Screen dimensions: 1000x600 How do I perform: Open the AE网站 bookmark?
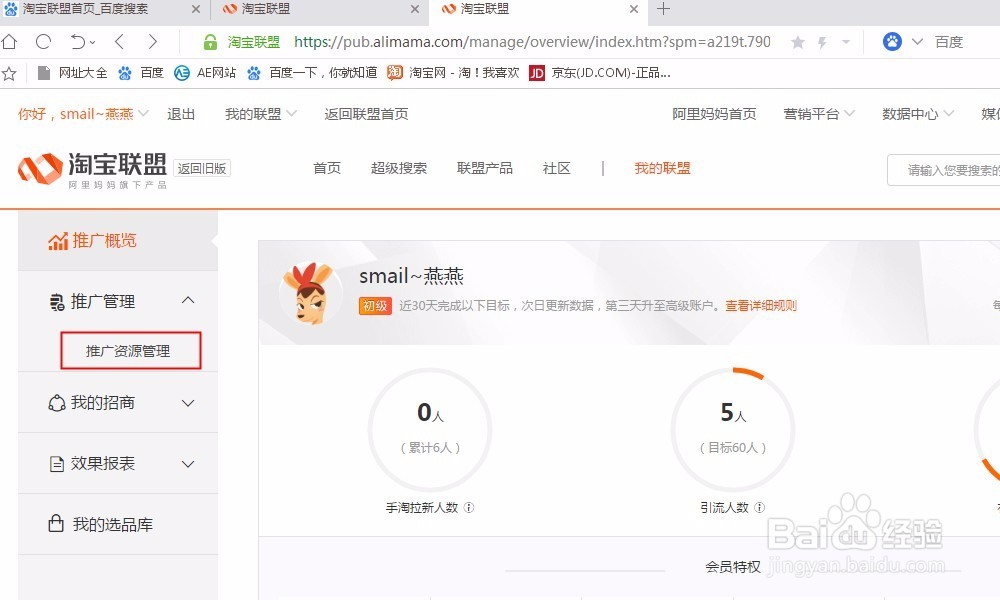(x=205, y=73)
